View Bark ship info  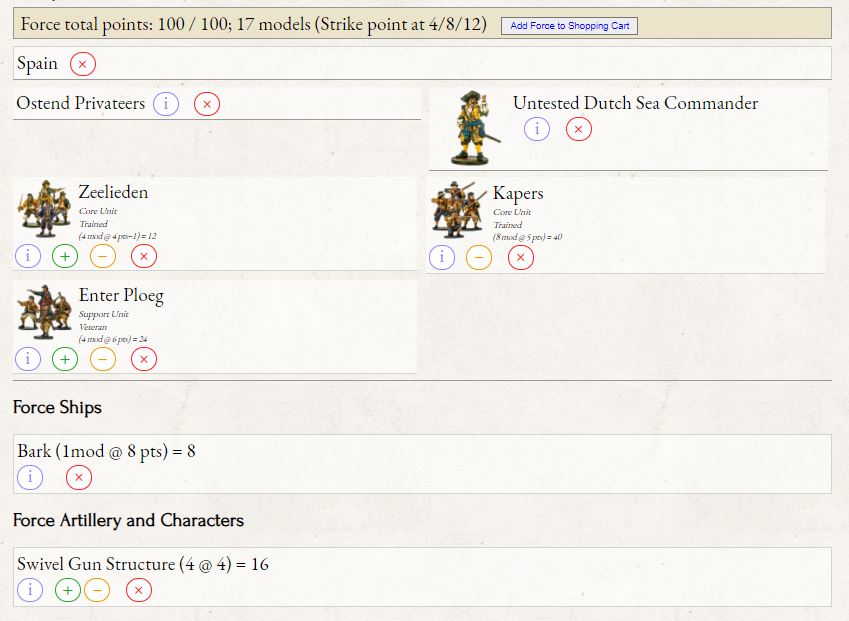(x=30, y=477)
